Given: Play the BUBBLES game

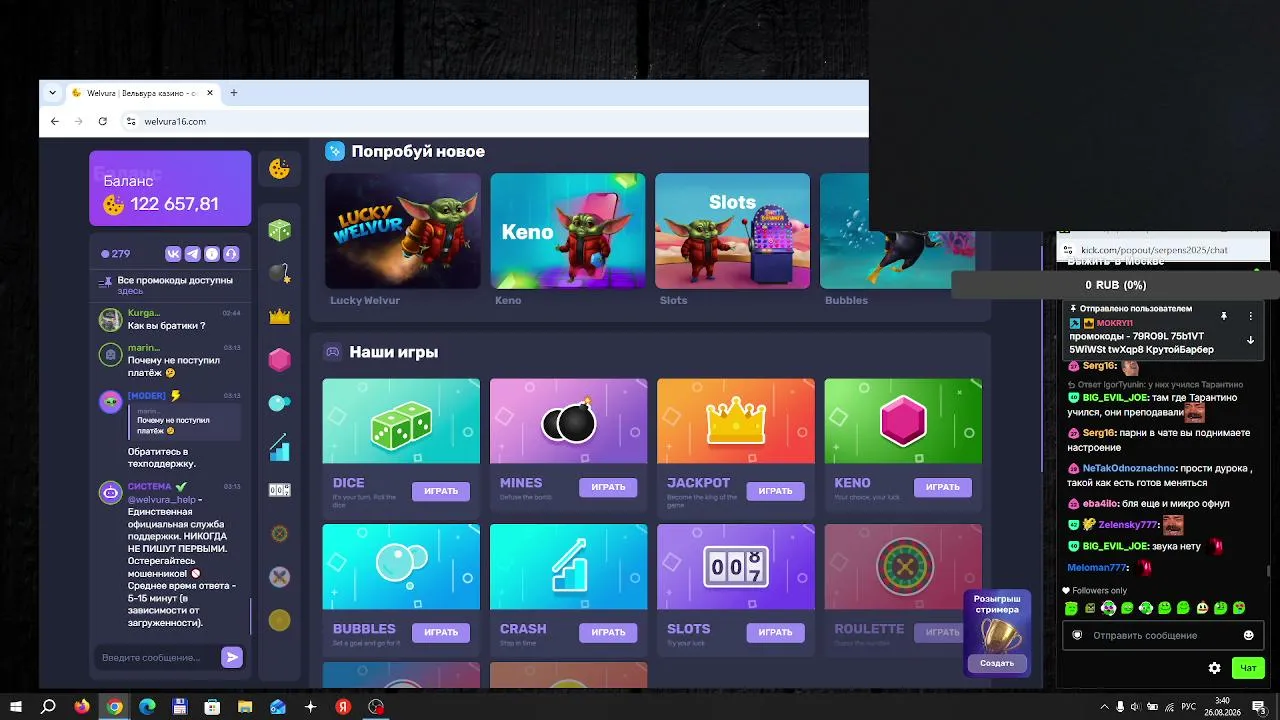Looking at the screenshot, I should tap(441, 632).
